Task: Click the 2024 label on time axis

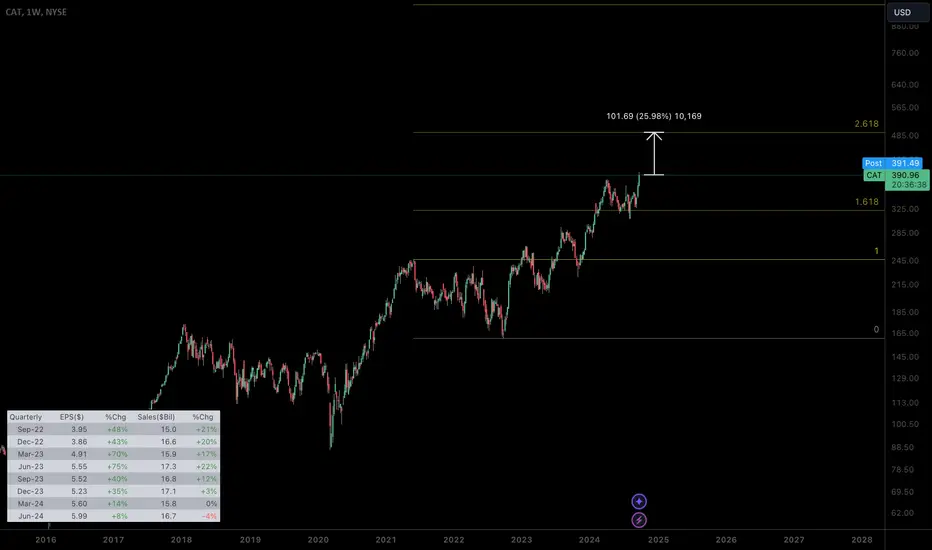Action: (590, 540)
